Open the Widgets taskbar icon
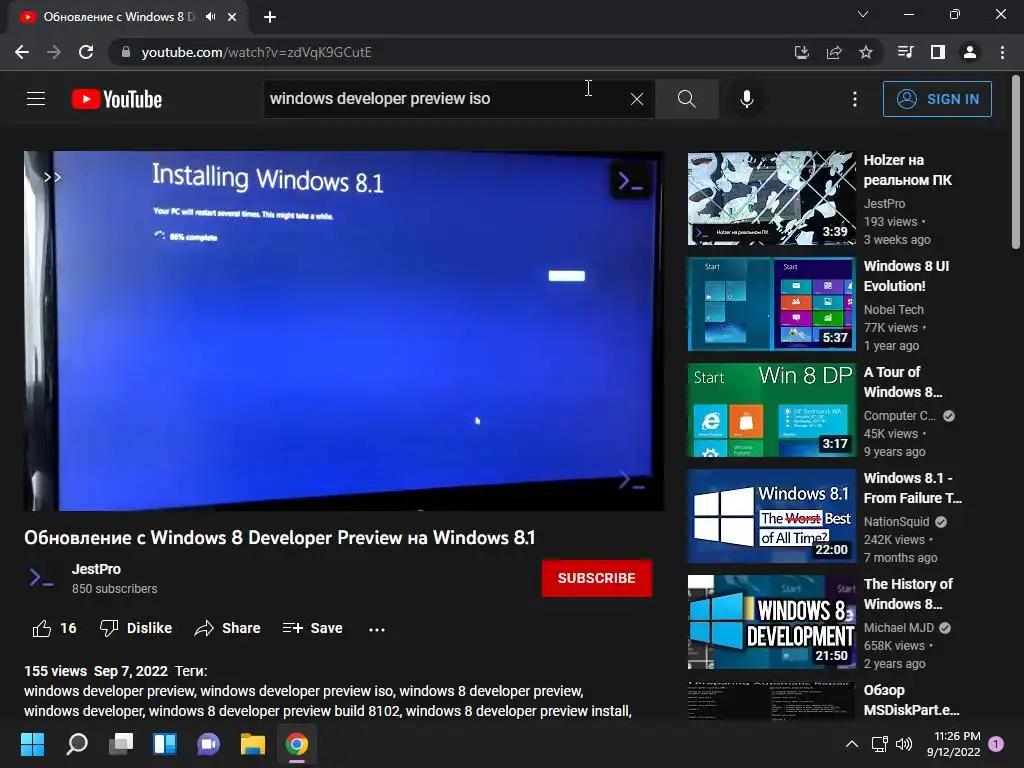 pos(165,744)
